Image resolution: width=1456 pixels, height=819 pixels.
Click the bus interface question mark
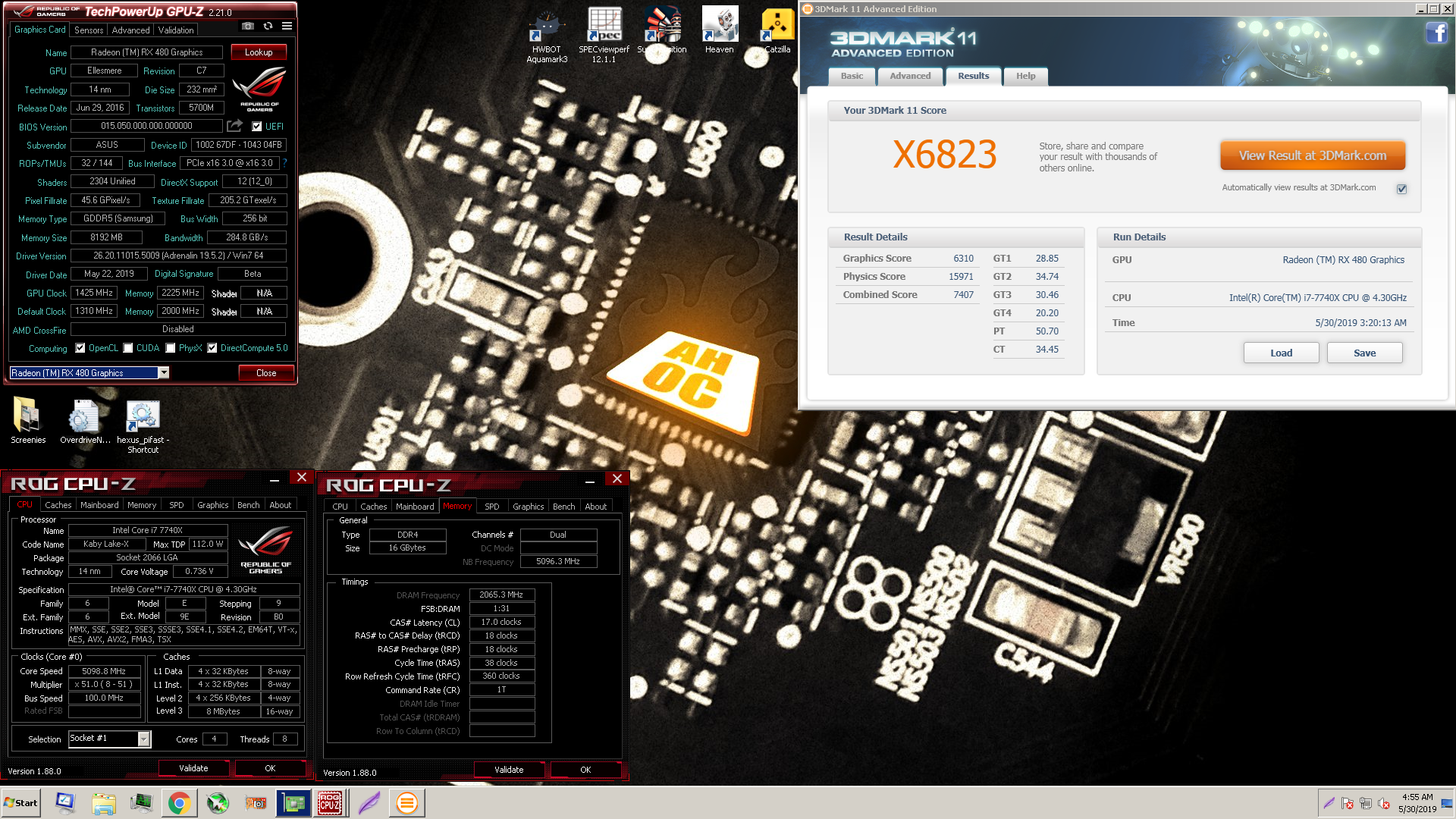(x=284, y=163)
